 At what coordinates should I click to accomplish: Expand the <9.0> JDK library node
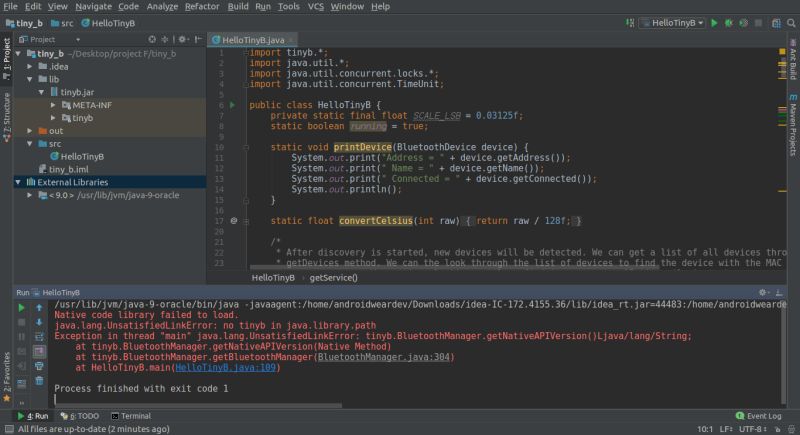[30, 195]
